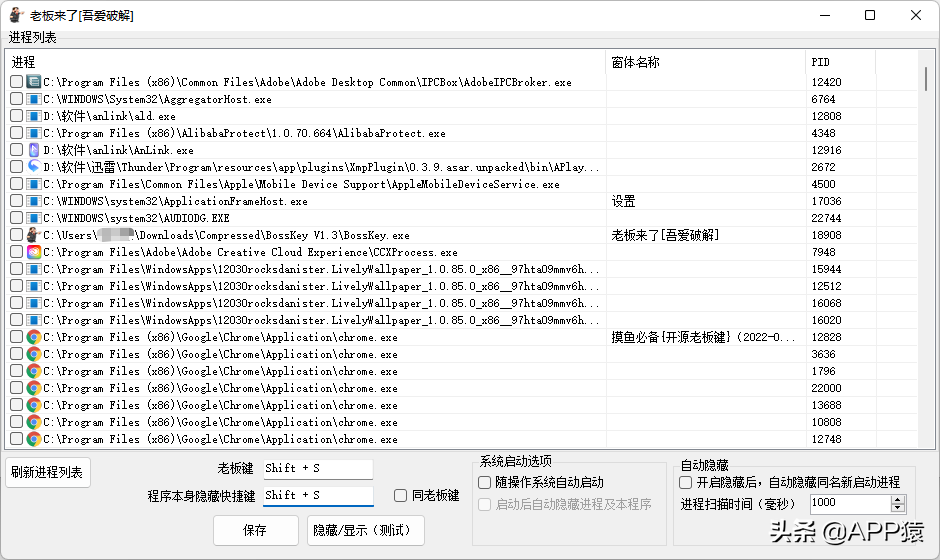The width and height of the screenshot is (940, 560).
Task: Click the app icon in the title bar
Action: coord(16,15)
